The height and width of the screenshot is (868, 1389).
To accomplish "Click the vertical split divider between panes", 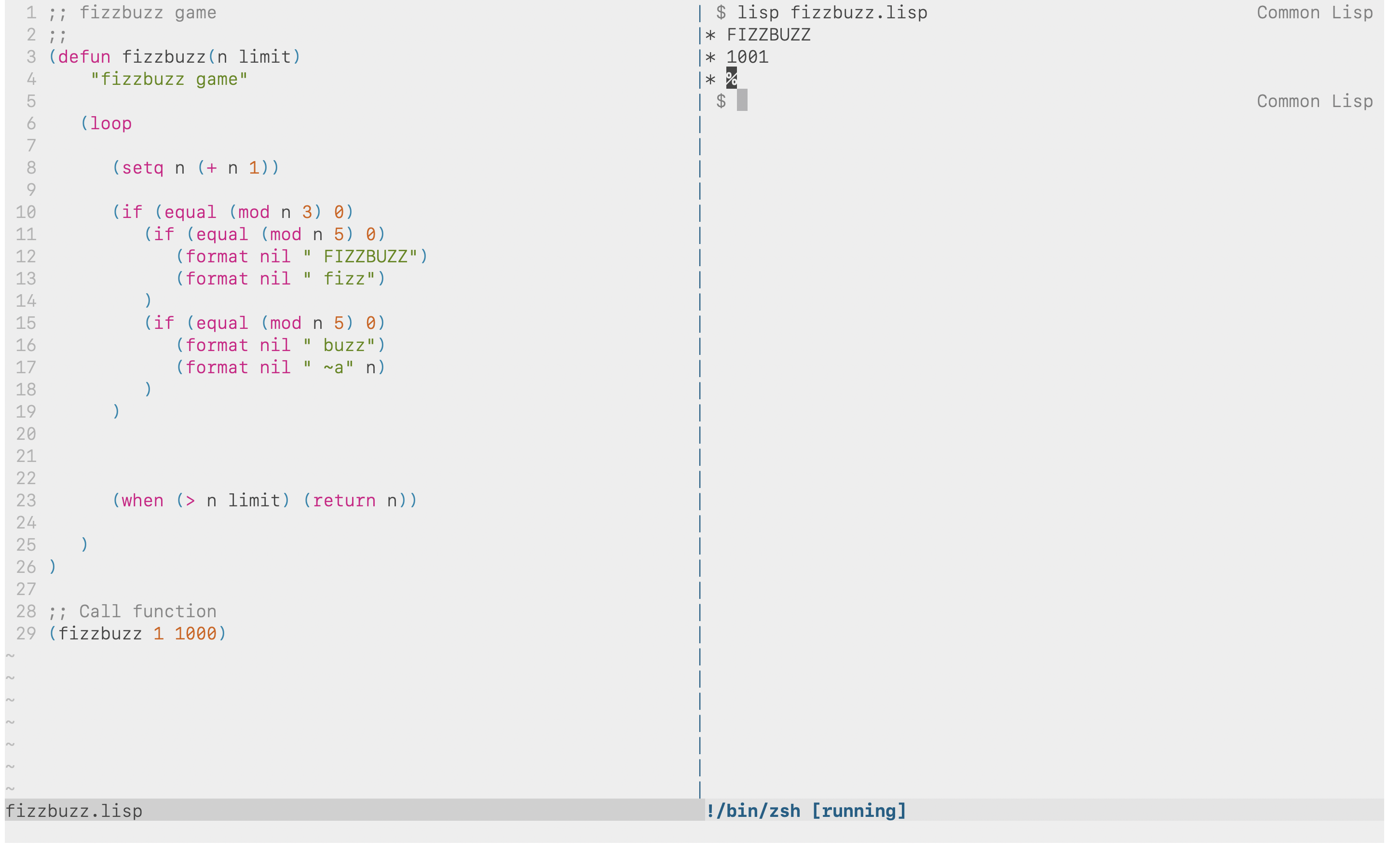I will tap(700, 402).
